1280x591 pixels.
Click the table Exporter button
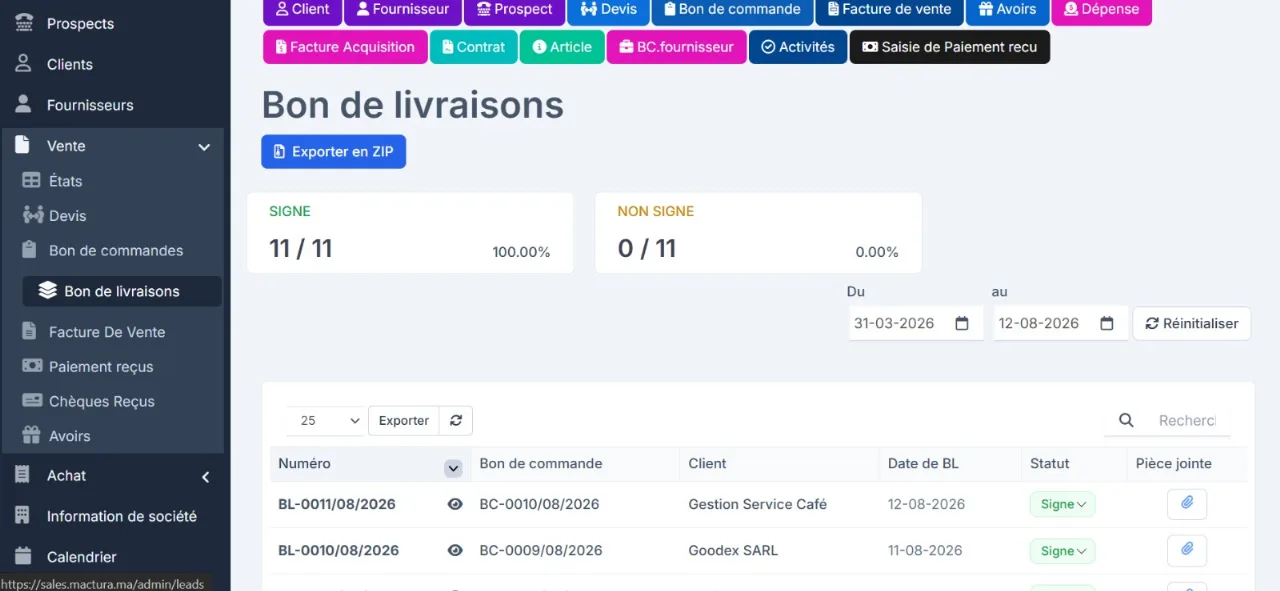[x=404, y=421]
